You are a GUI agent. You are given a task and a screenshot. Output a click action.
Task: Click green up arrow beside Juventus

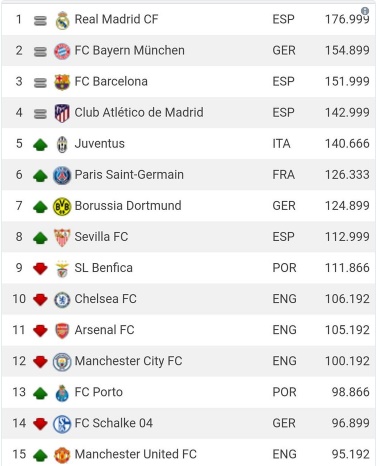pos(40,145)
